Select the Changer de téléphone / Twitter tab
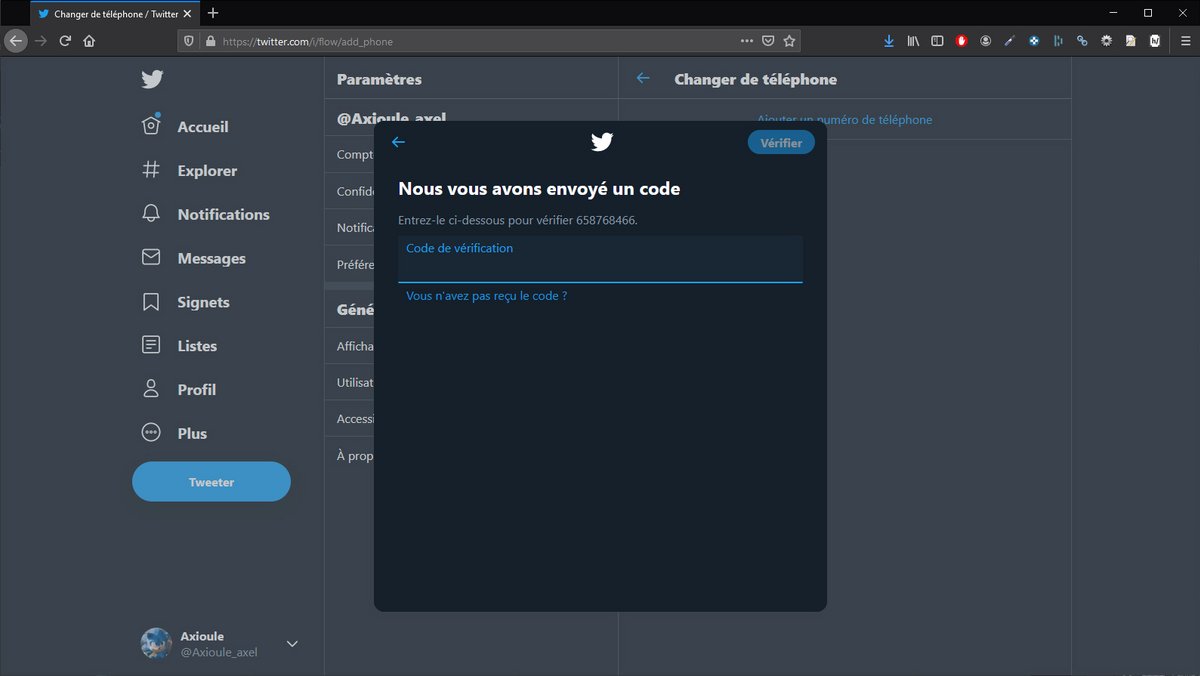Image resolution: width=1200 pixels, height=676 pixels. (114, 14)
